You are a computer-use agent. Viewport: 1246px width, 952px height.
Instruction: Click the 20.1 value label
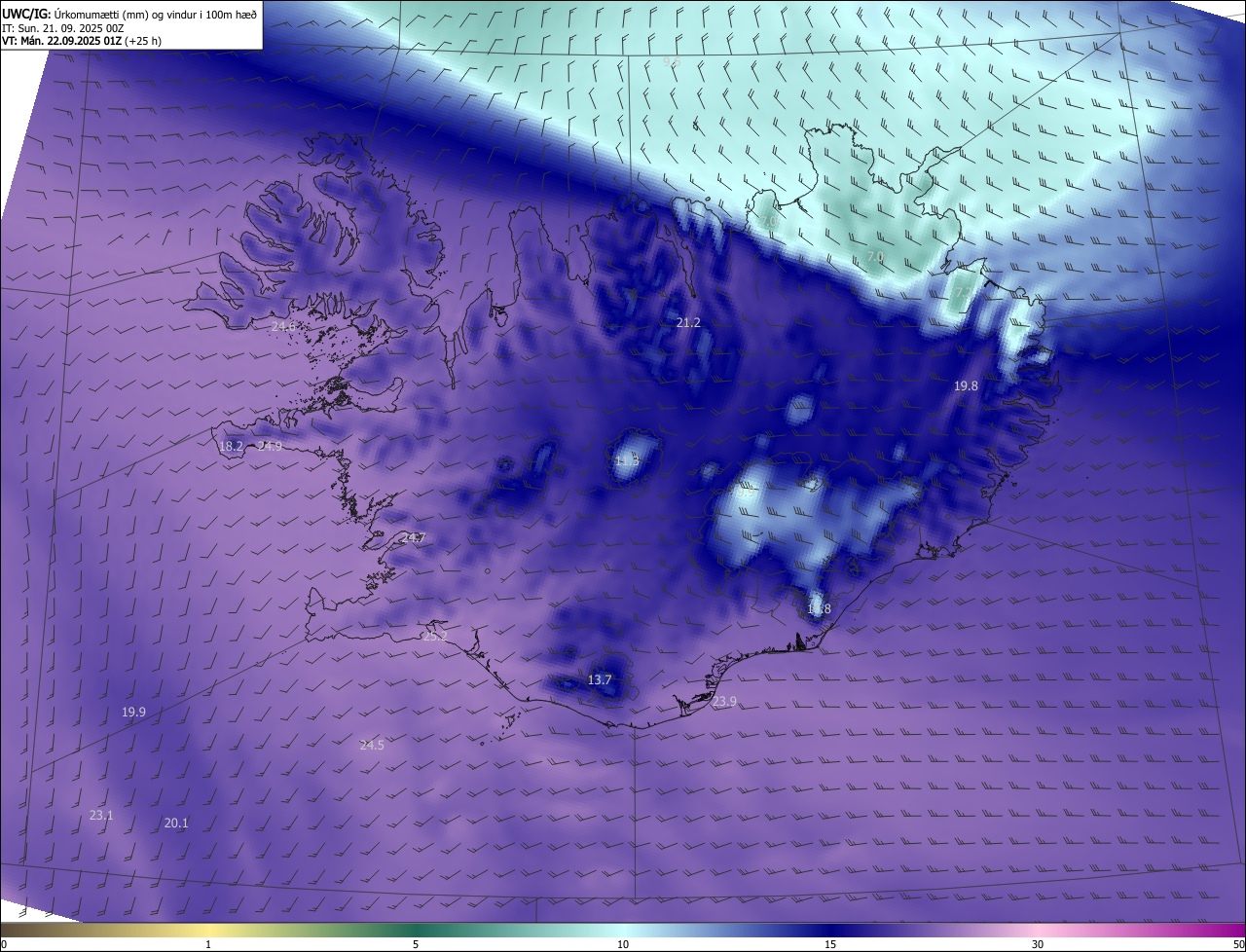point(176,823)
